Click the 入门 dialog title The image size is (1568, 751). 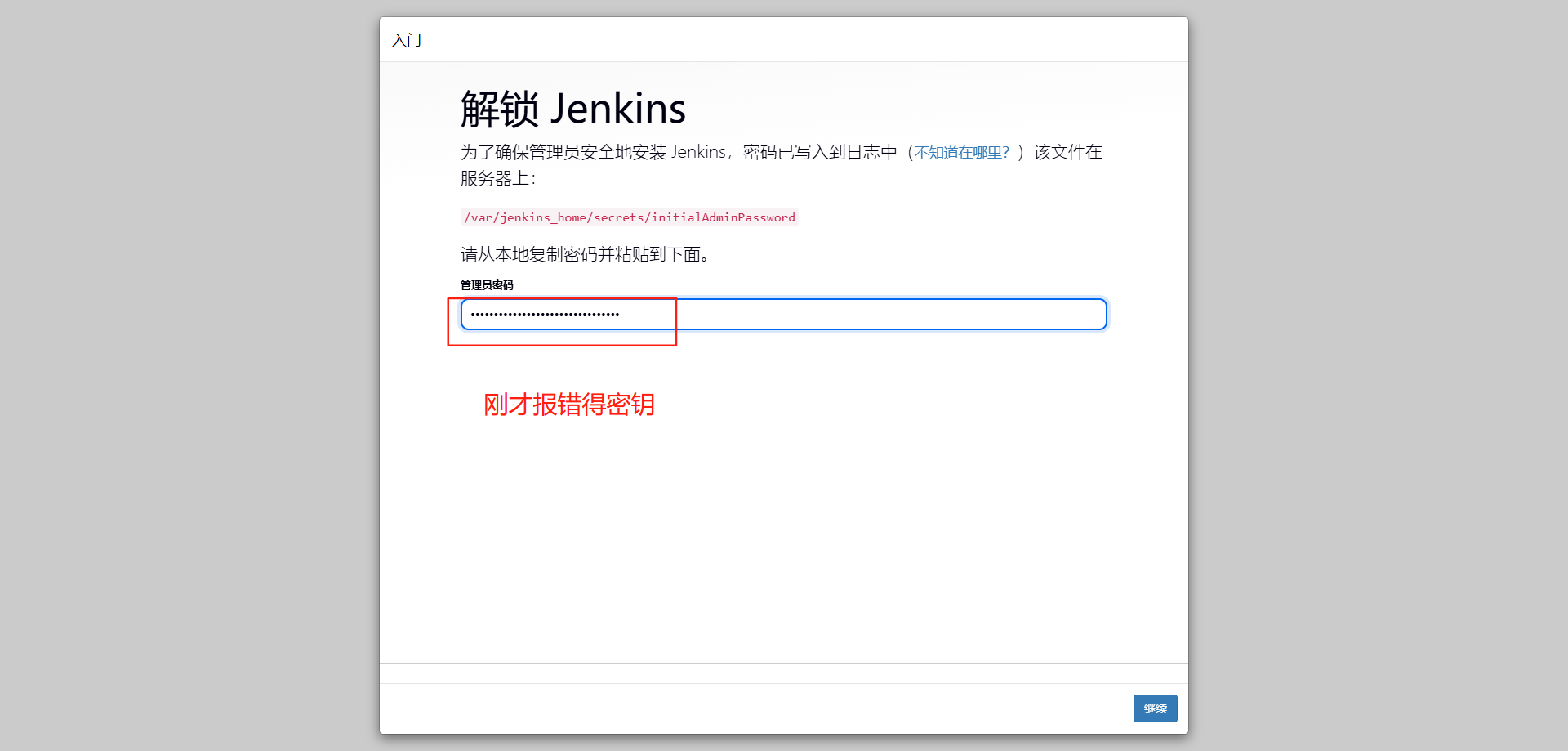coord(407,40)
